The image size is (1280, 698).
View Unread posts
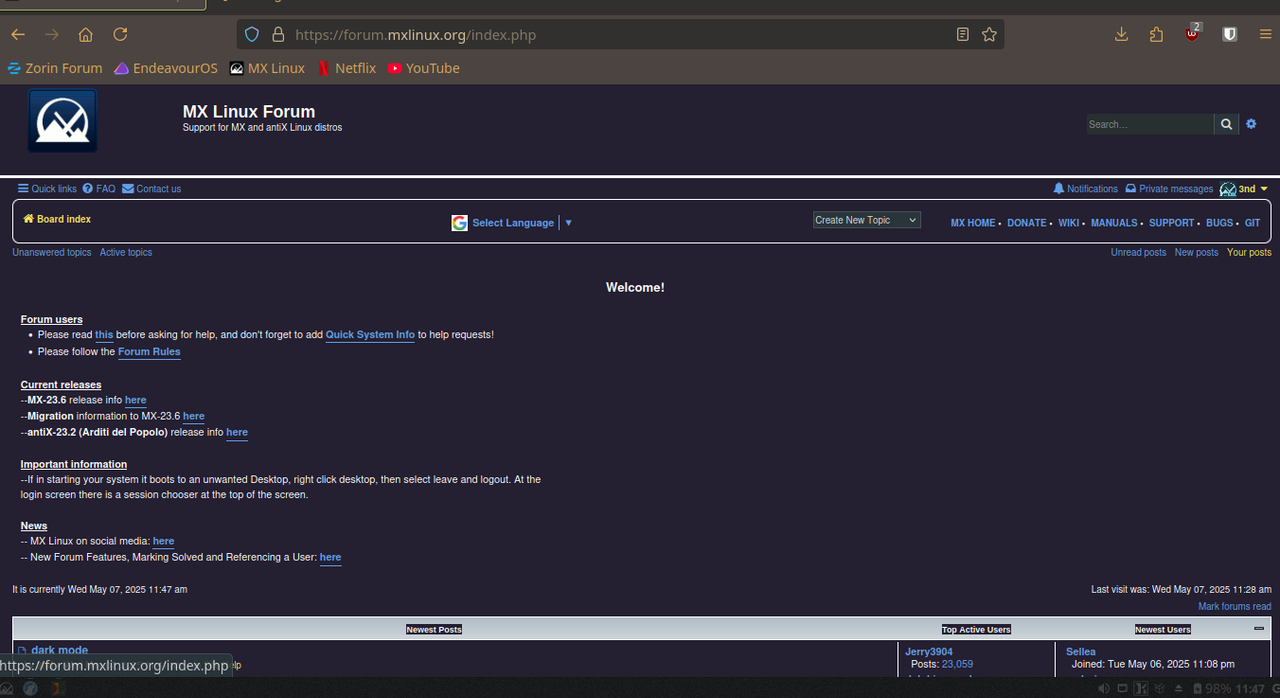coord(1138,253)
